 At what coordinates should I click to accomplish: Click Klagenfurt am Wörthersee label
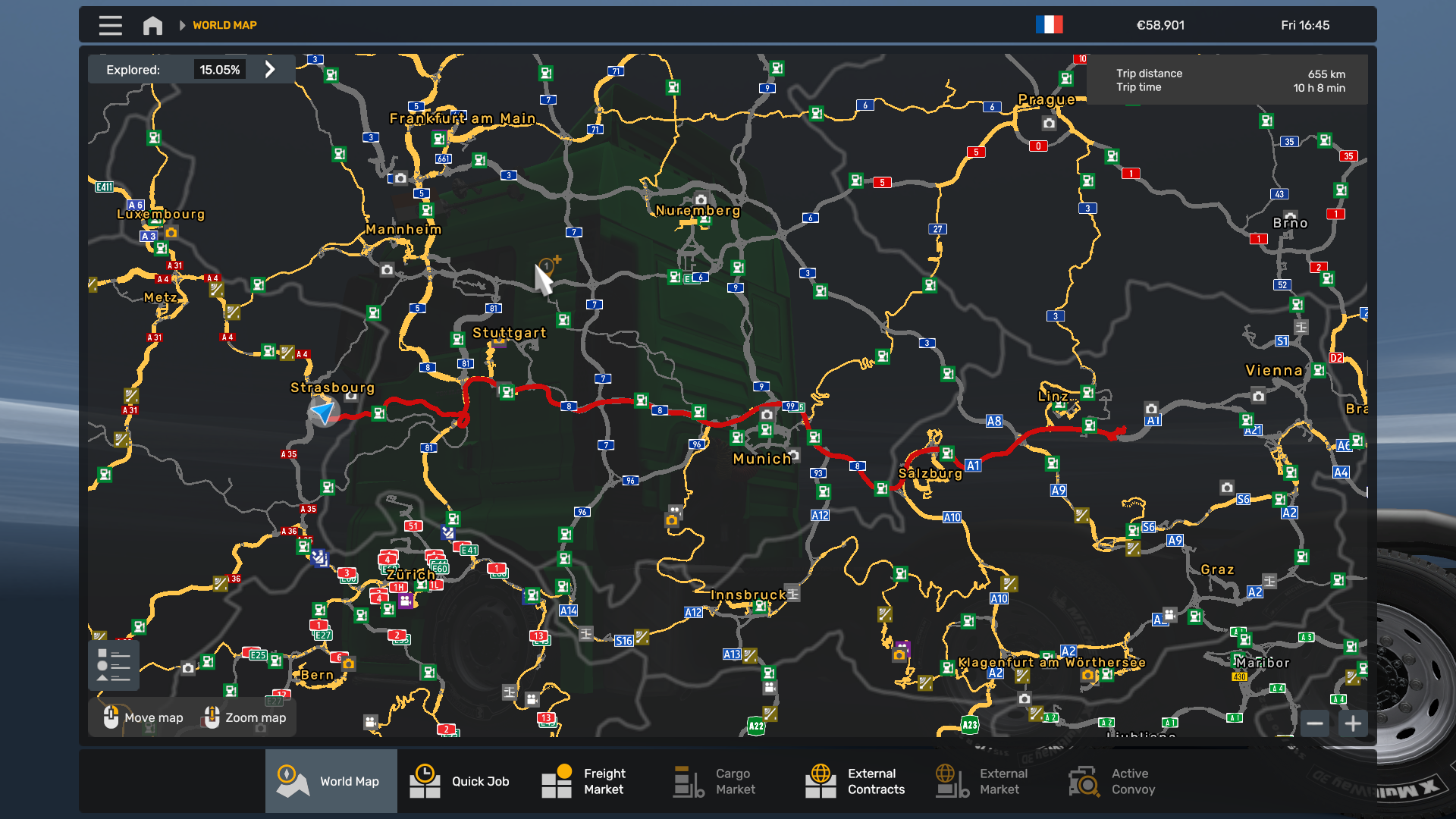click(1052, 663)
